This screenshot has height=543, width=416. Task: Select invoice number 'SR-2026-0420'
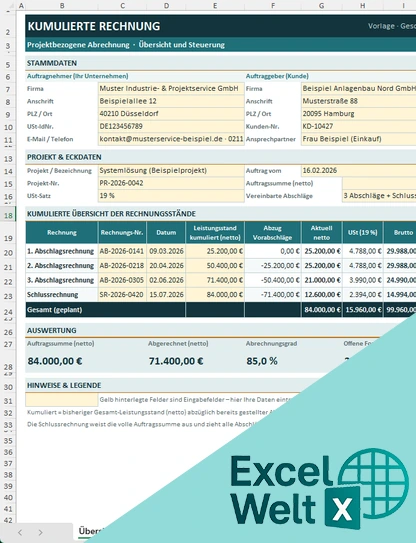tap(122, 295)
